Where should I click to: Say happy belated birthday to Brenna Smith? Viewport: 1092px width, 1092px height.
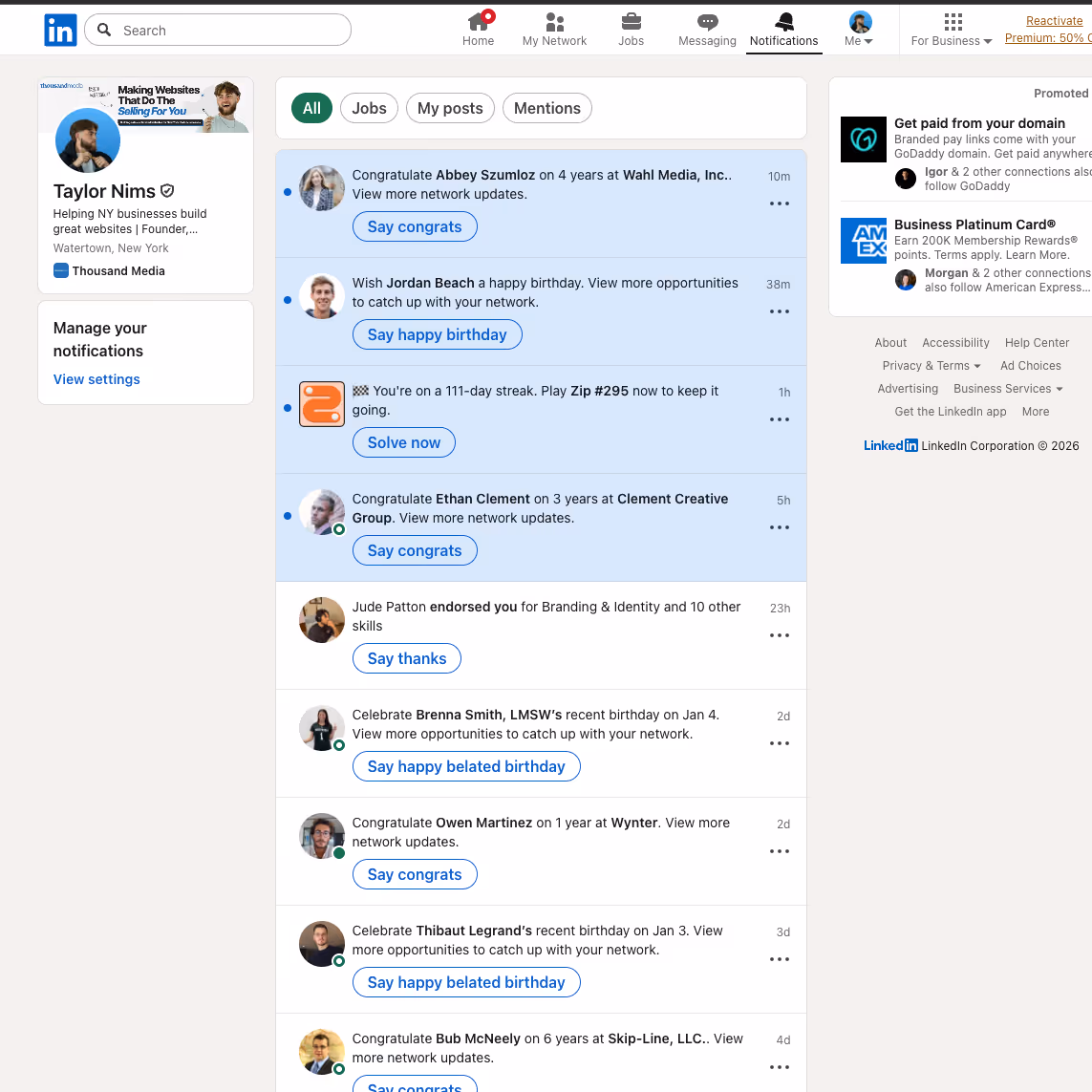pos(466,767)
